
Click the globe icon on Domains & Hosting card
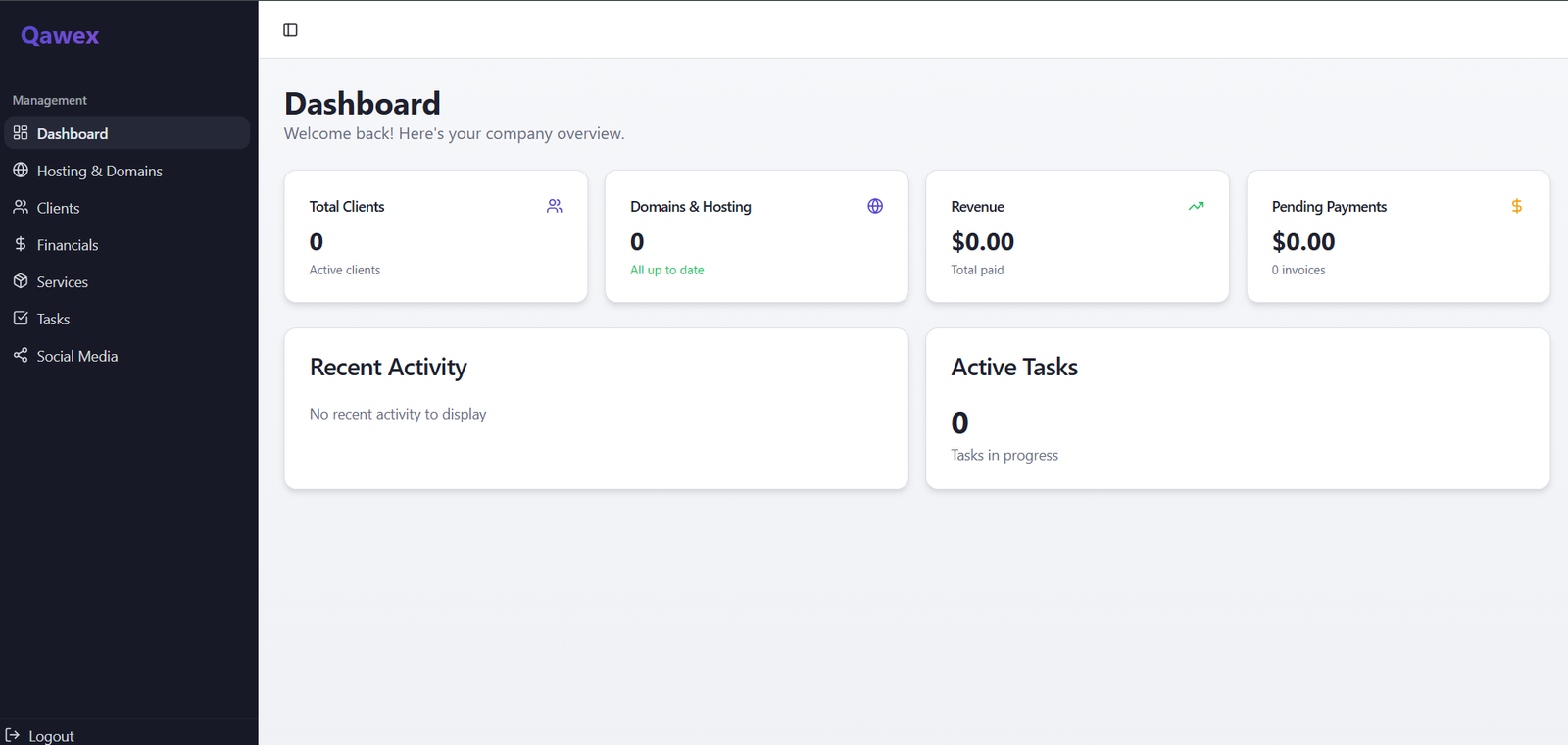[875, 206]
